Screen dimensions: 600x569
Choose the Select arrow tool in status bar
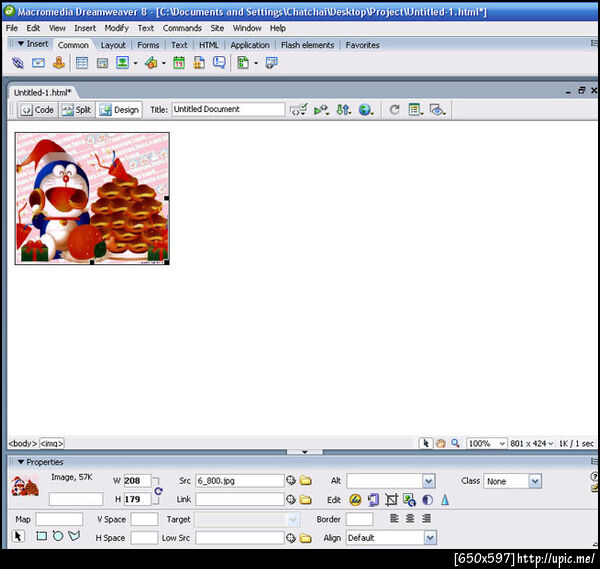426,443
